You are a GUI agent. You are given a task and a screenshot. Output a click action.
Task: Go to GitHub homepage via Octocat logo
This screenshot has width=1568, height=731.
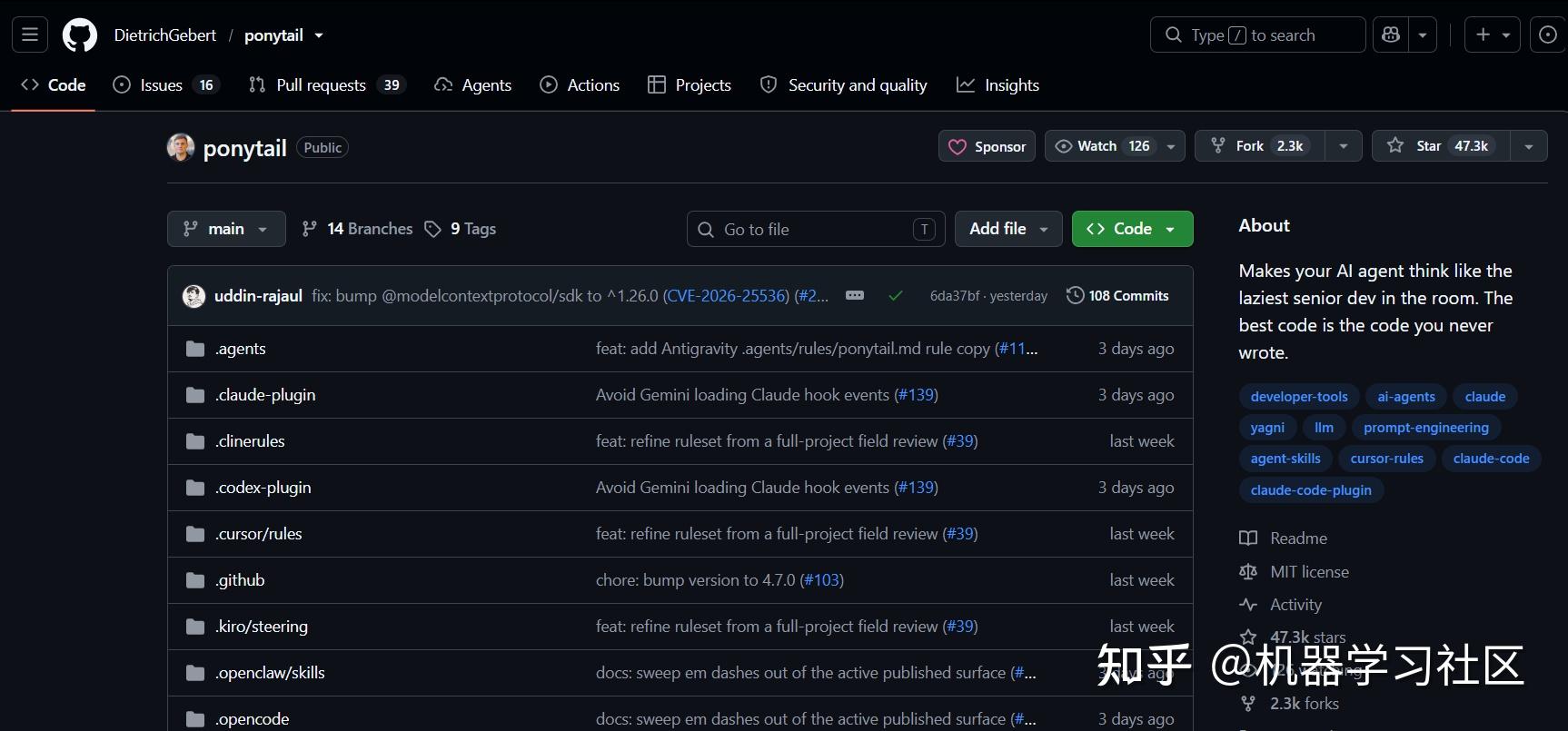point(80,35)
